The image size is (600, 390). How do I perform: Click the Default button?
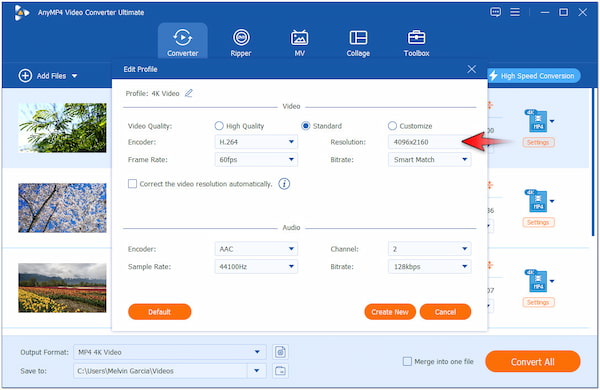pyautogui.click(x=160, y=312)
